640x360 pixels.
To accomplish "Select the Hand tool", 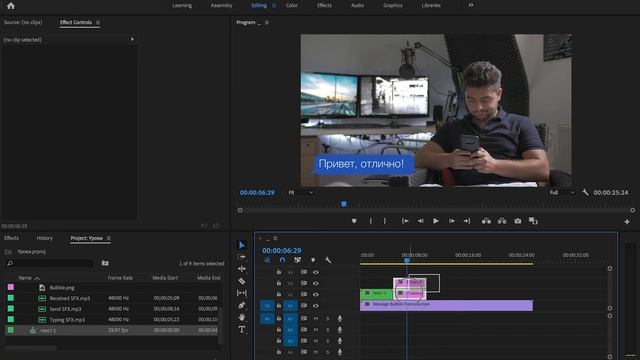I will pyautogui.click(x=242, y=317).
